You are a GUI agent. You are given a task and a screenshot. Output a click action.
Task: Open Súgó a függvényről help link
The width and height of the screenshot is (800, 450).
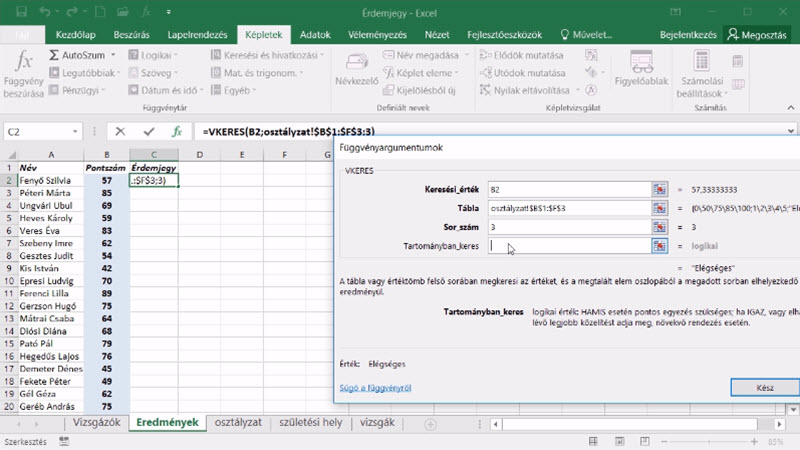tap(376, 388)
